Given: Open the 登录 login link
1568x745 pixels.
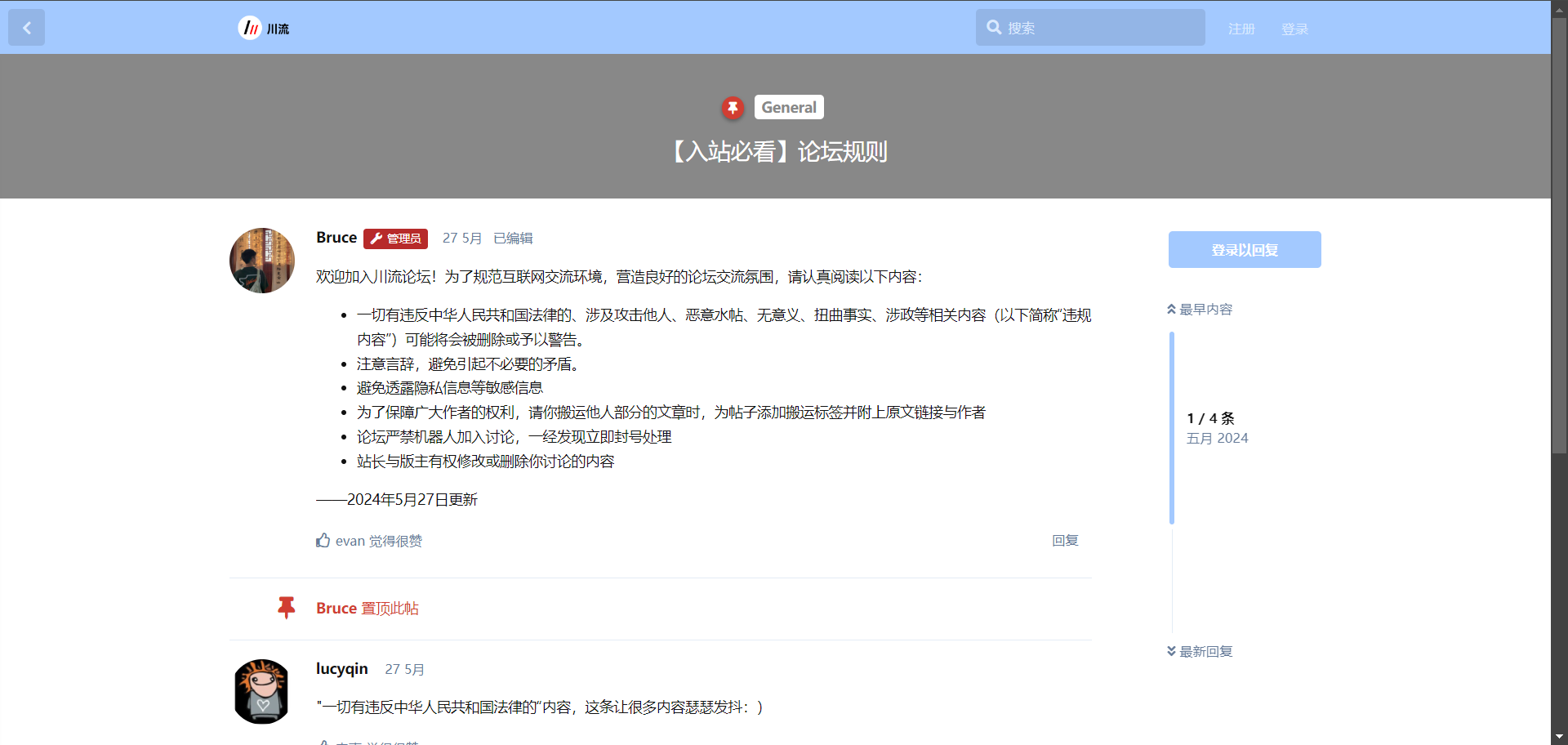Looking at the screenshot, I should [x=1294, y=29].
